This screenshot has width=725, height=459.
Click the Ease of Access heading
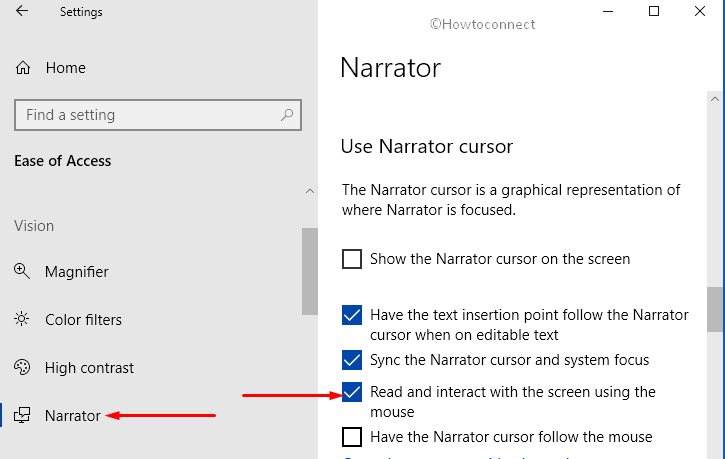(62, 161)
